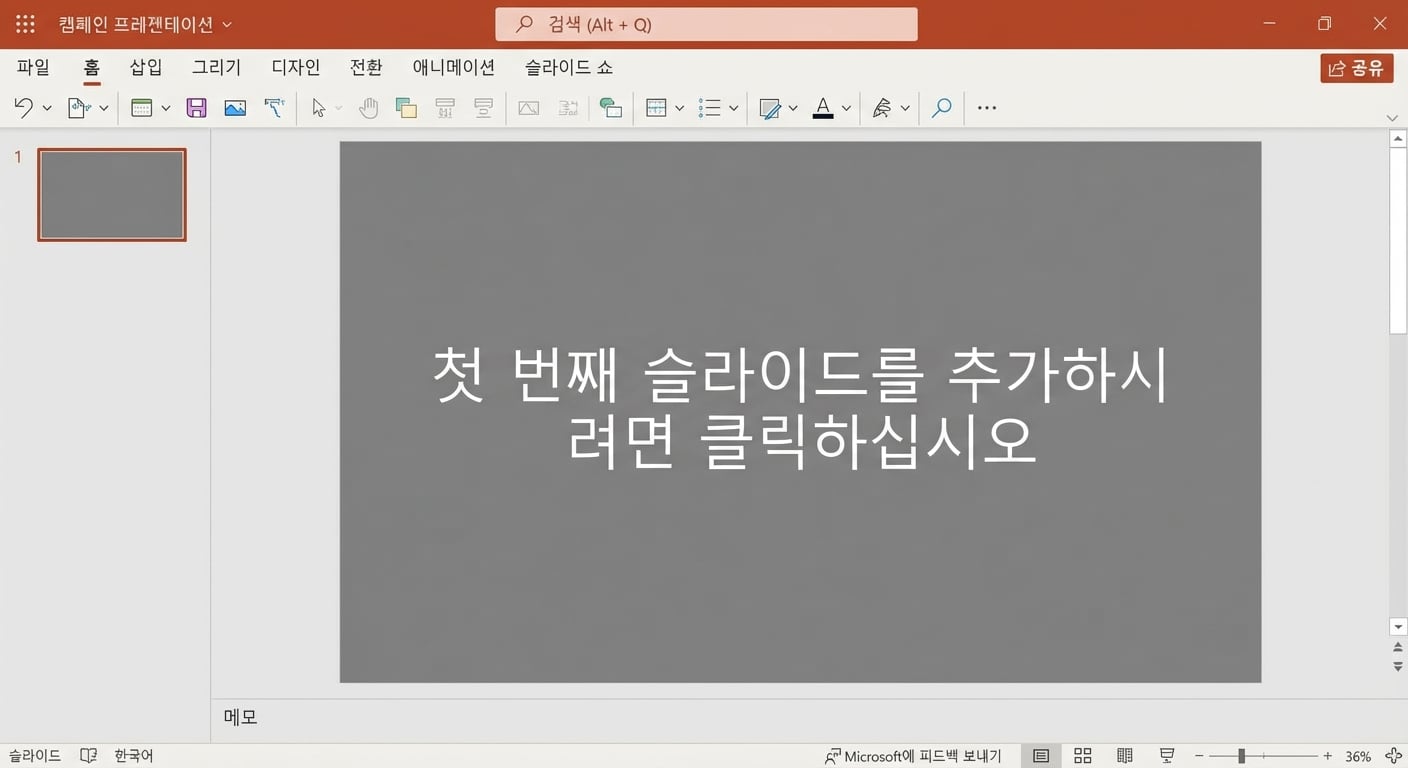Click the greyed replace image icon
The image size is (1408, 768).
(x=568, y=108)
